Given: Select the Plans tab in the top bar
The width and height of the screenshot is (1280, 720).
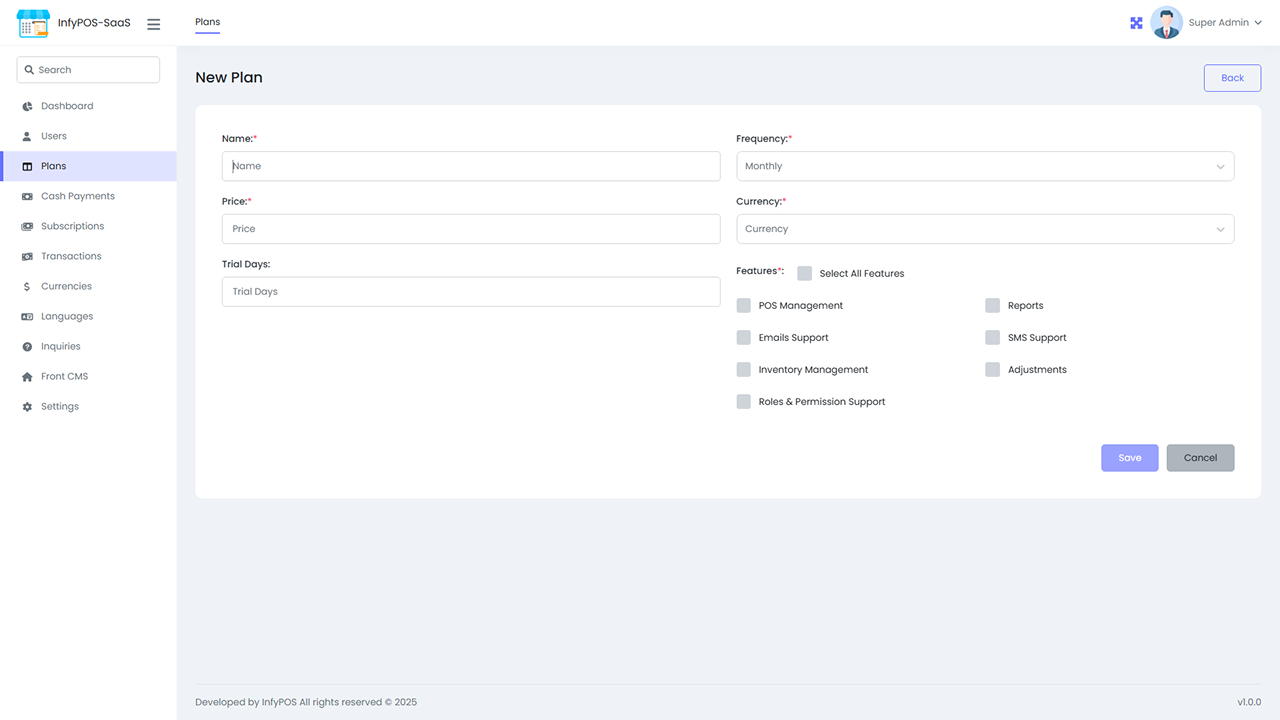Looking at the screenshot, I should point(207,22).
